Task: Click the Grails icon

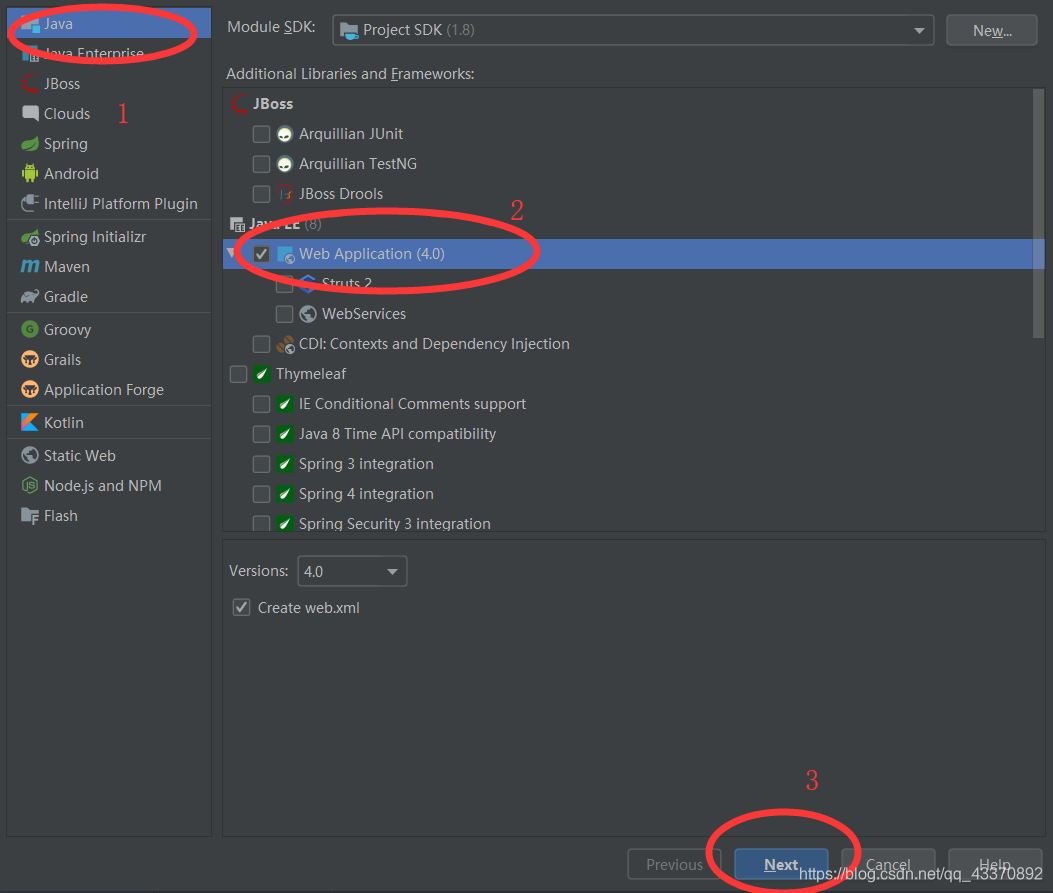Action: click(x=30, y=359)
